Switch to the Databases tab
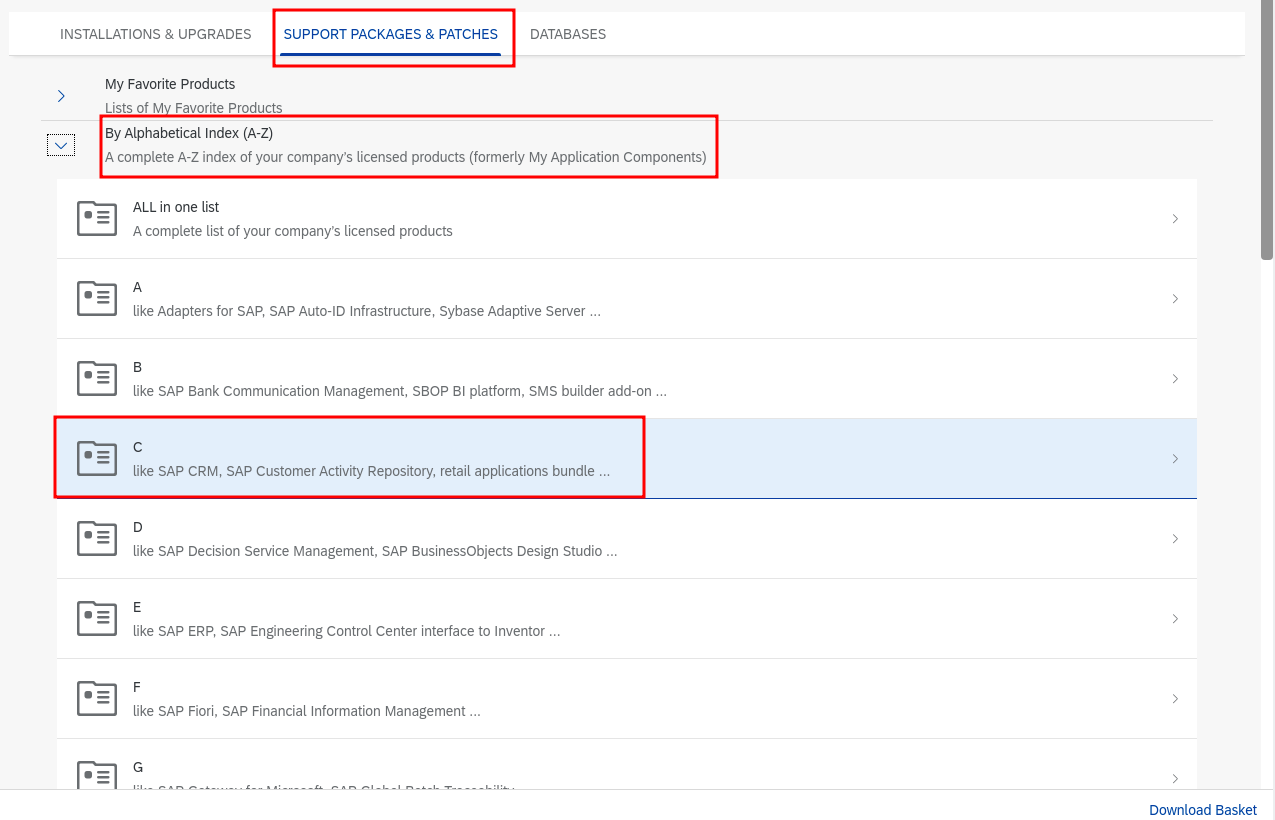Viewport: 1275px width, 820px height. 568,34
